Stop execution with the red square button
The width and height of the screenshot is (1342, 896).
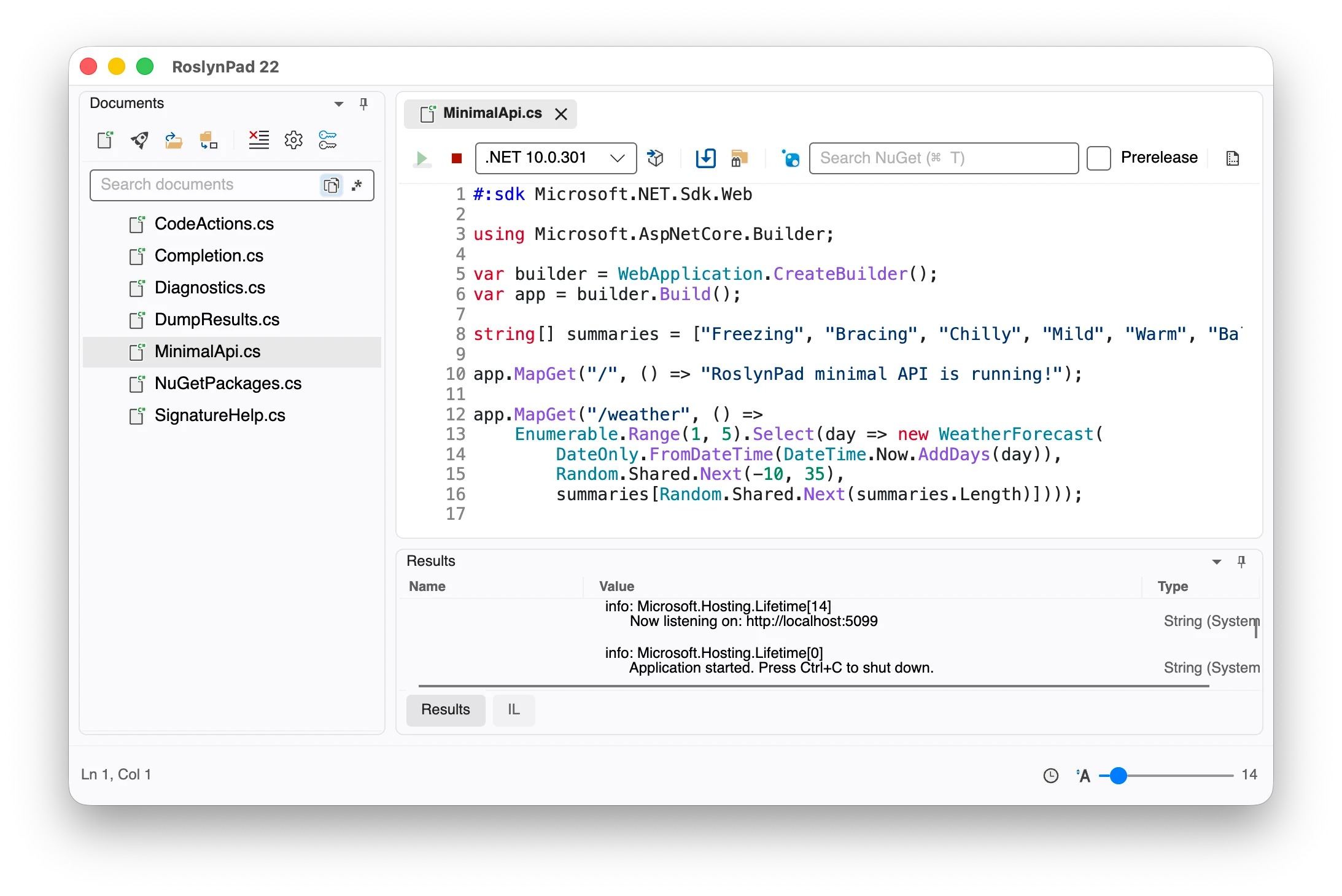(x=457, y=158)
